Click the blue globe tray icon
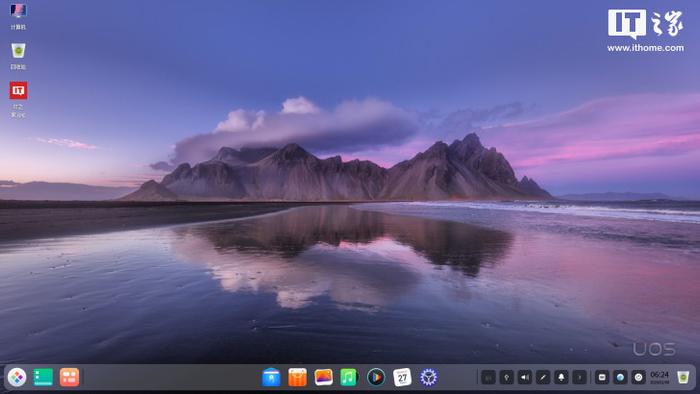 [620, 377]
